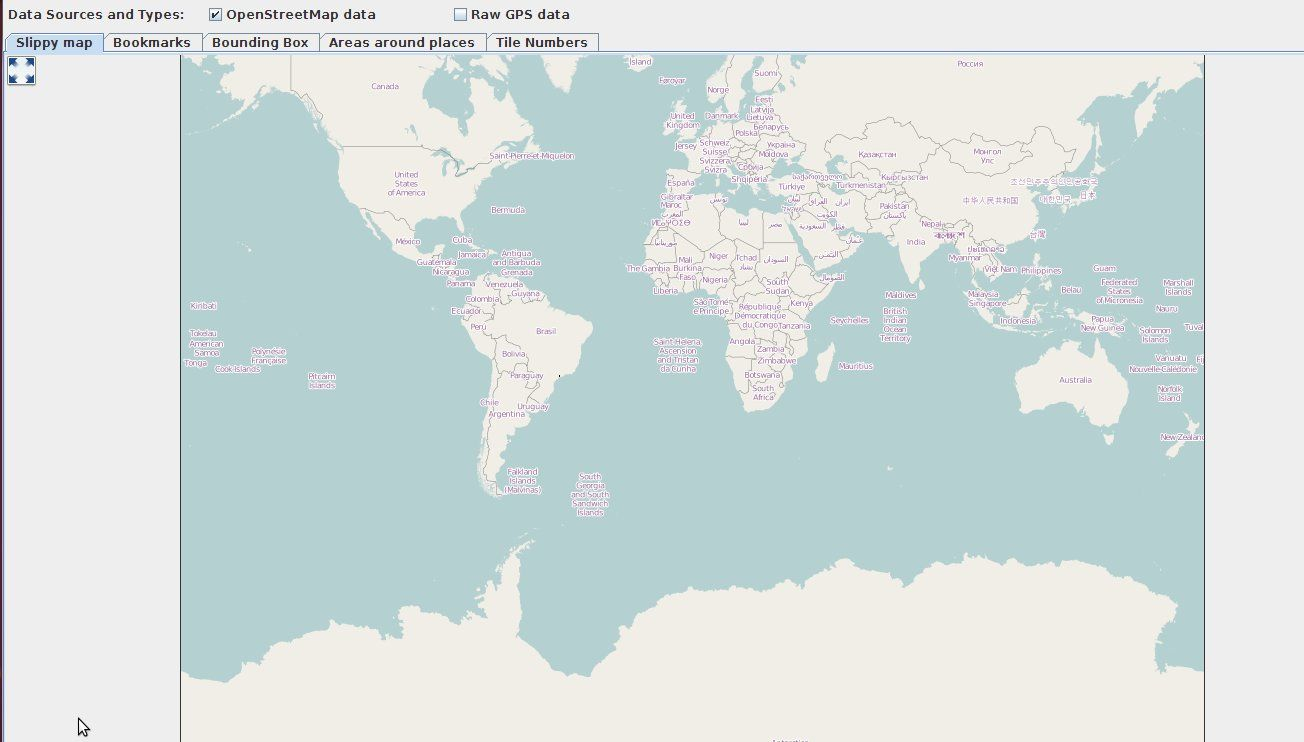Click the Liberia label on the map

coord(665,291)
